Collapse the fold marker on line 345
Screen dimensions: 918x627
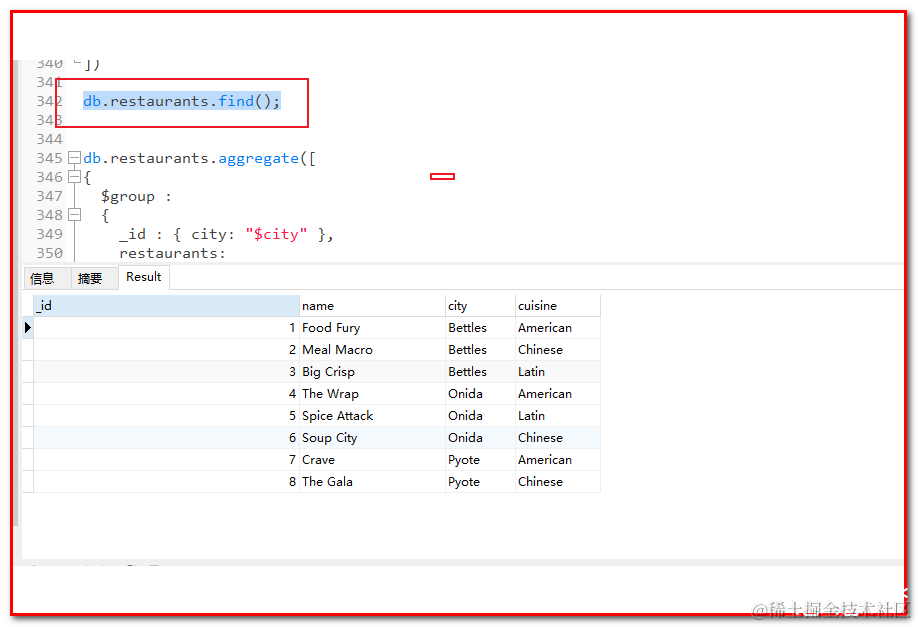click(74, 158)
